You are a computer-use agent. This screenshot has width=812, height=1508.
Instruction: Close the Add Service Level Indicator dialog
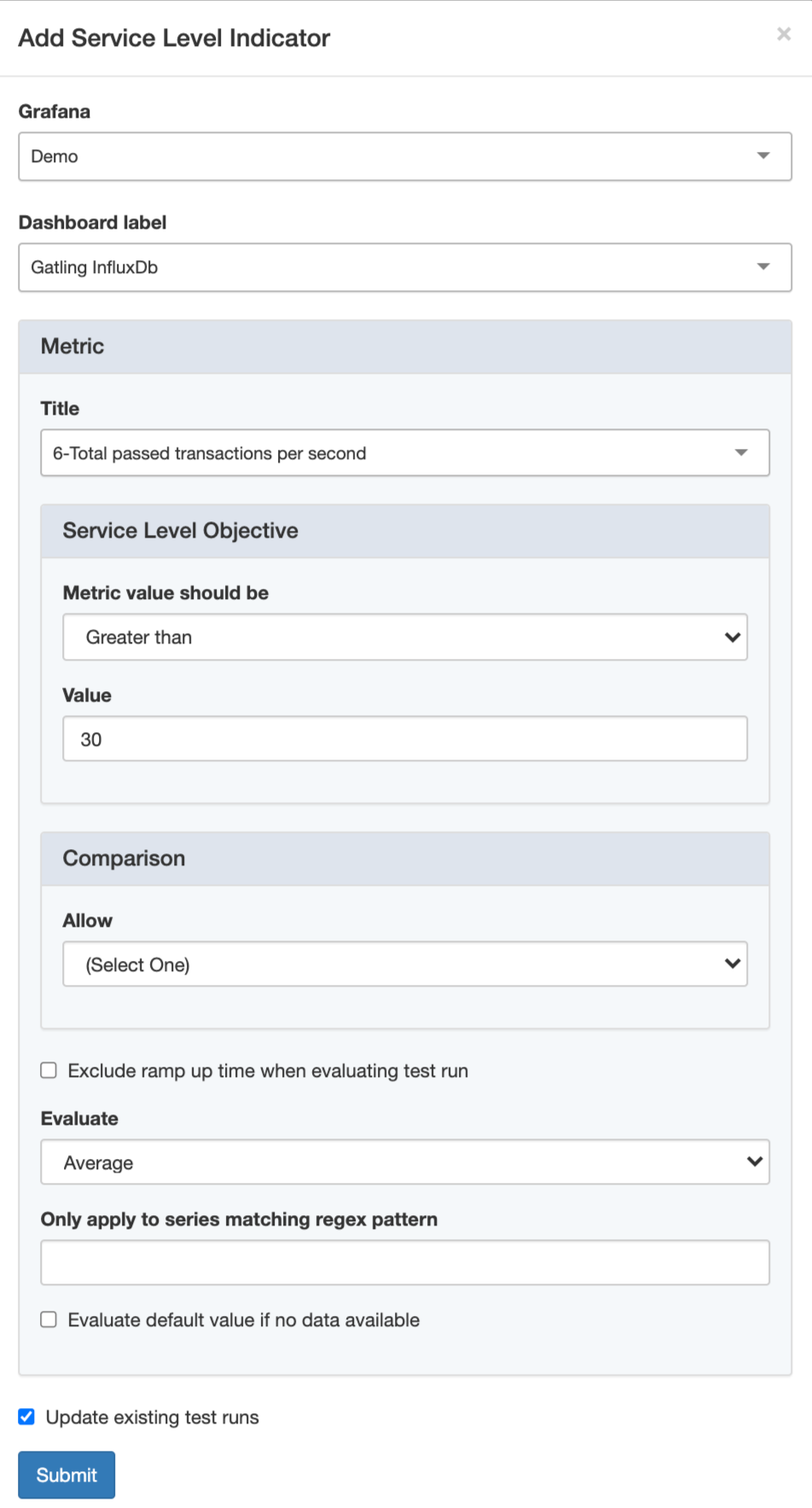pos(783,34)
